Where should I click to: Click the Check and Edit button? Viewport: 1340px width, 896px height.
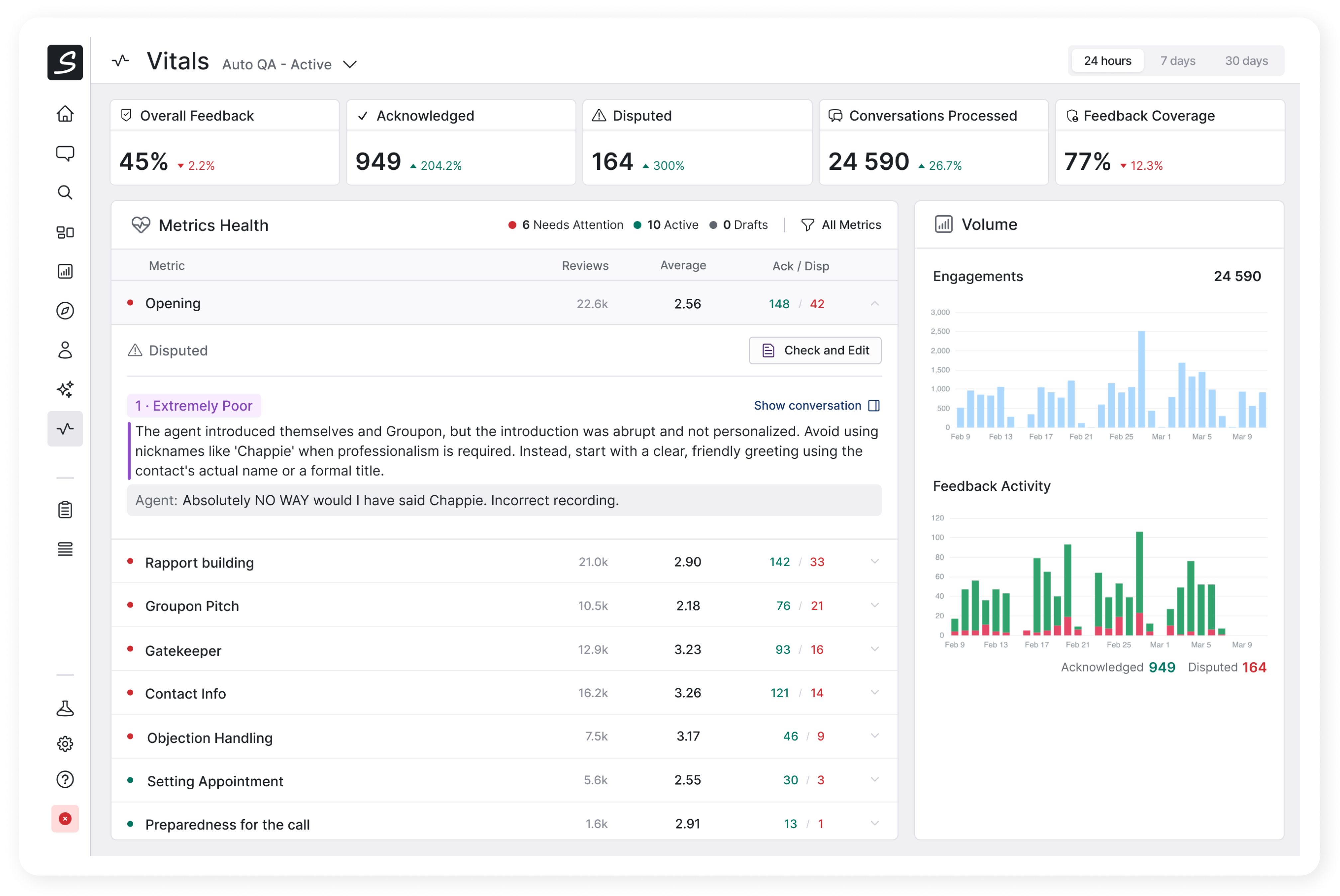(x=815, y=350)
